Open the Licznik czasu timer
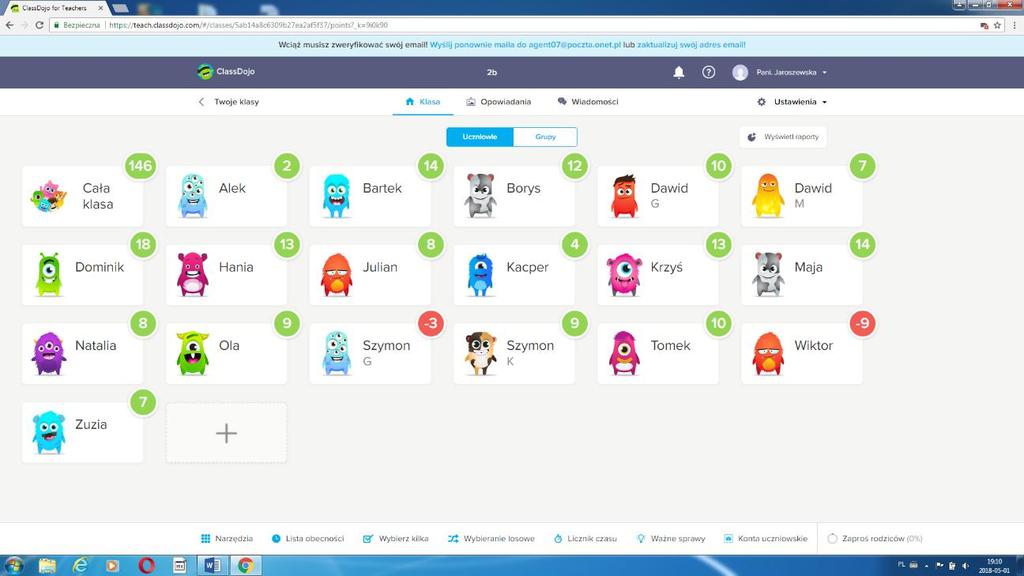The width and height of the screenshot is (1024, 576). (x=585, y=539)
